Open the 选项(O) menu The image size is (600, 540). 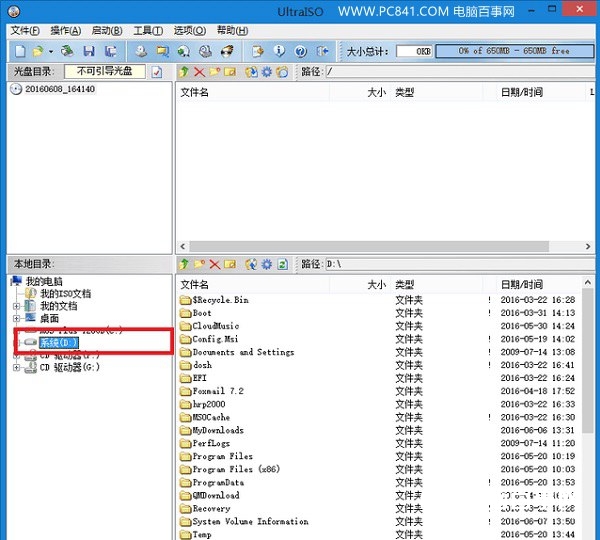point(190,31)
